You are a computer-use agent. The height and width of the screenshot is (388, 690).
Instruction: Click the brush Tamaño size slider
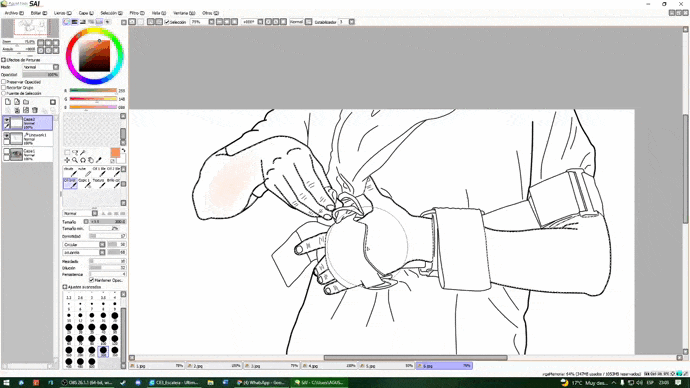108,222
